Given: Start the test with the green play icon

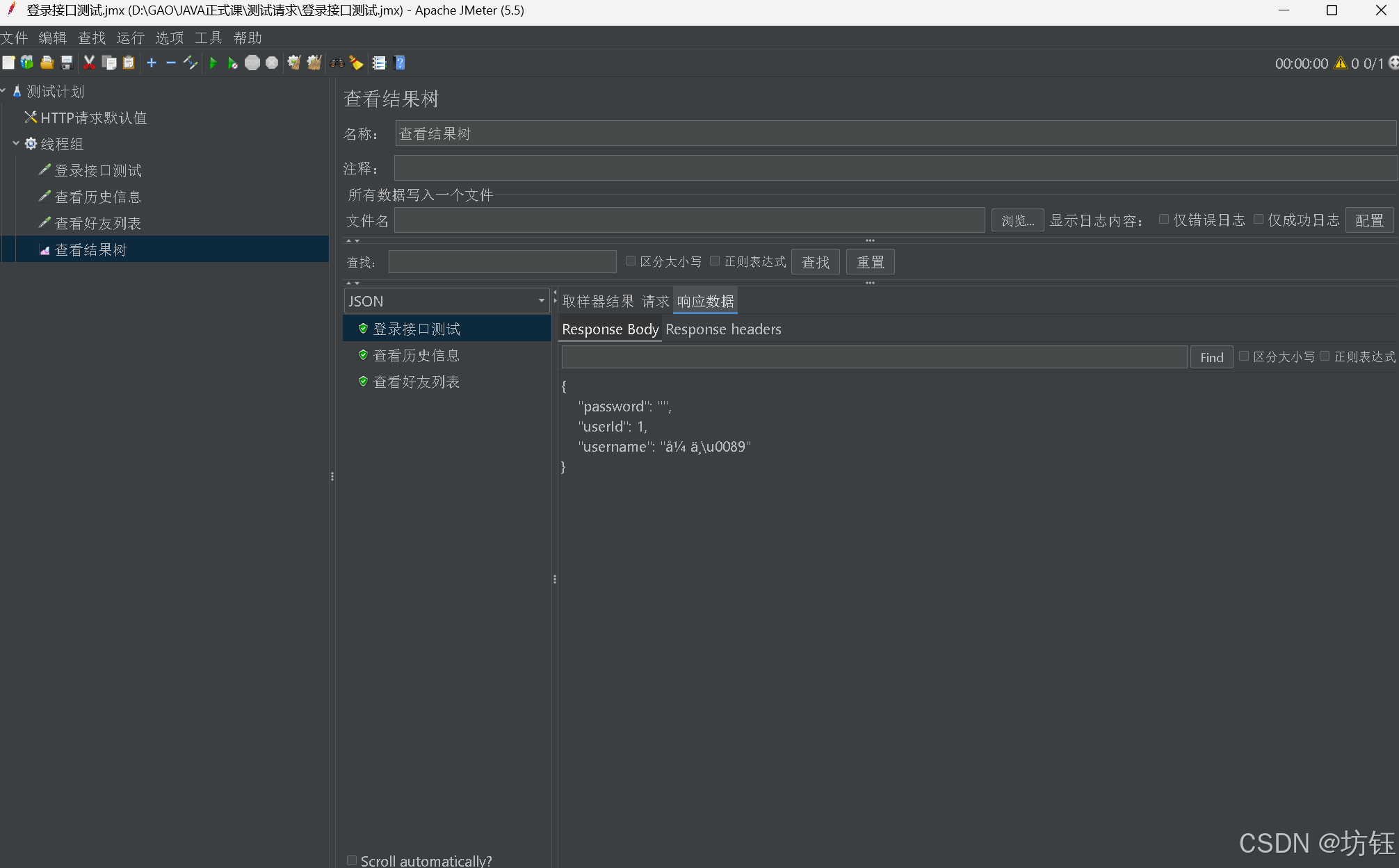Looking at the screenshot, I should tap(213, 63).
